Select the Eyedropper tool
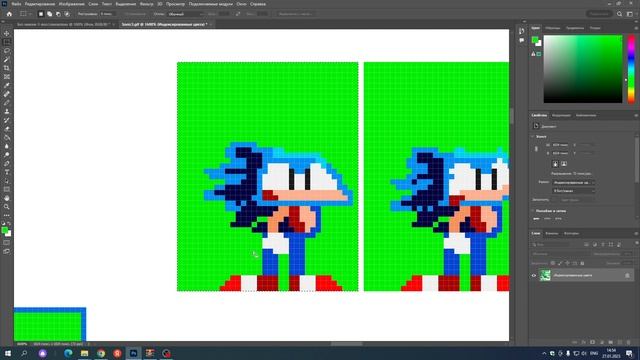This screenshot has width=640, height=360. (7, 85)
